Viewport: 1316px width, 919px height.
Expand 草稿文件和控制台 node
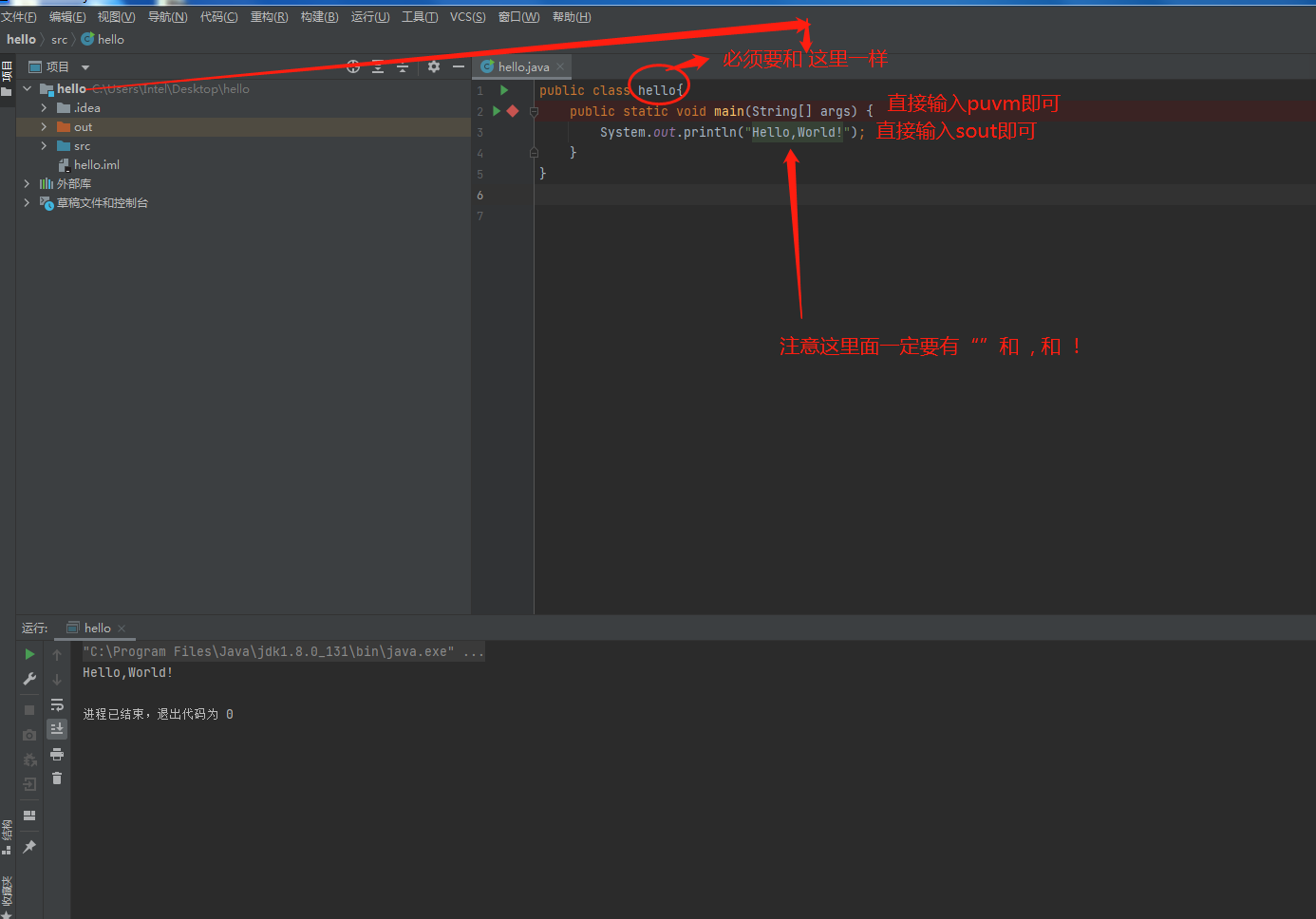pos(27,202)
